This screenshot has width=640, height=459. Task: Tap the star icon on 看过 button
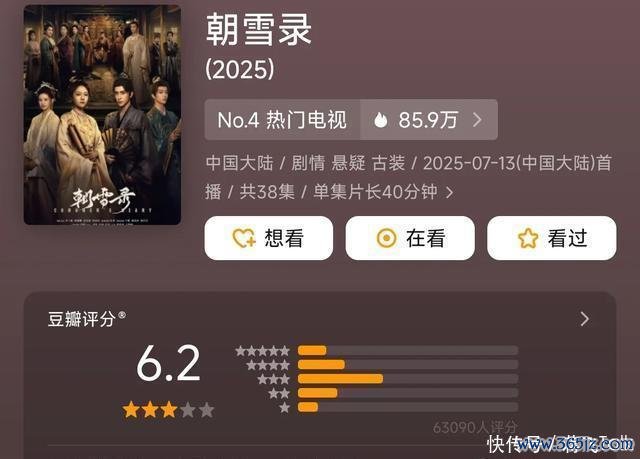pos(528,238)
